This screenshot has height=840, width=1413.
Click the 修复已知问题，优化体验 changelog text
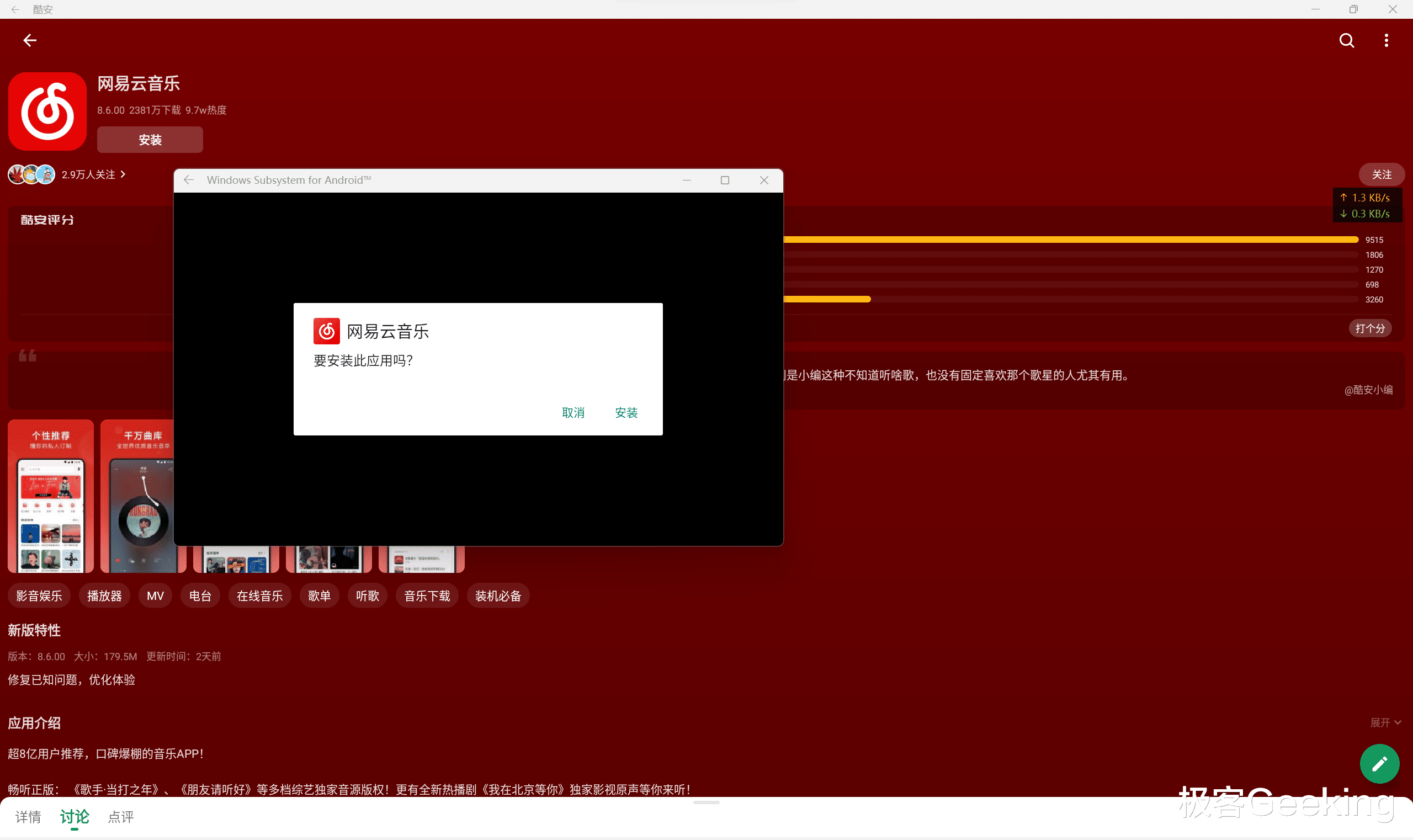[71, 680]
